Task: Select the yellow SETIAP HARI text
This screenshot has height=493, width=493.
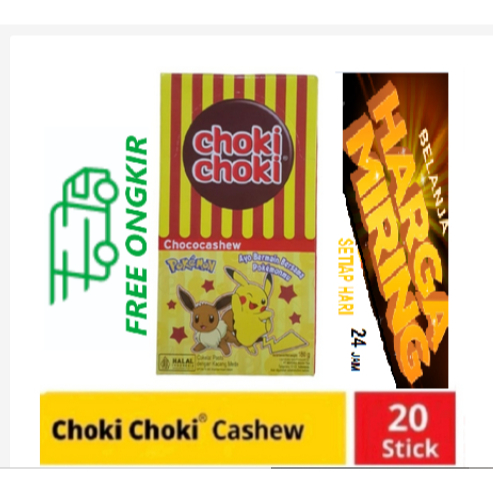Action: click(x=346, y=277)
